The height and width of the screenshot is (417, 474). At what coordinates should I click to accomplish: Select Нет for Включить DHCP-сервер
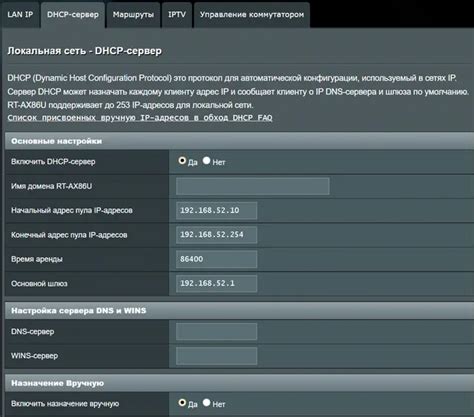coord(207,161)
